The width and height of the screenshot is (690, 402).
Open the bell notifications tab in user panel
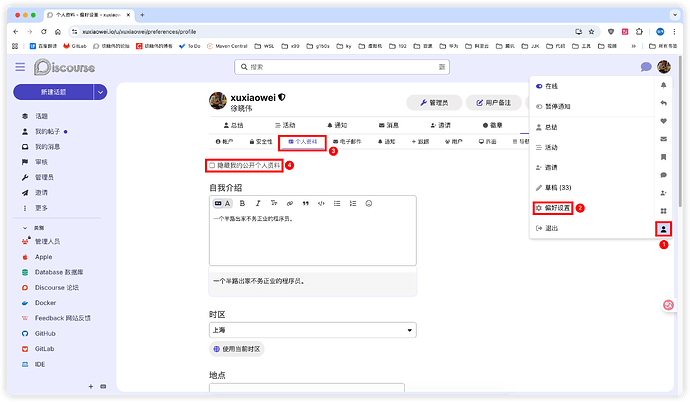click(663, 86)
